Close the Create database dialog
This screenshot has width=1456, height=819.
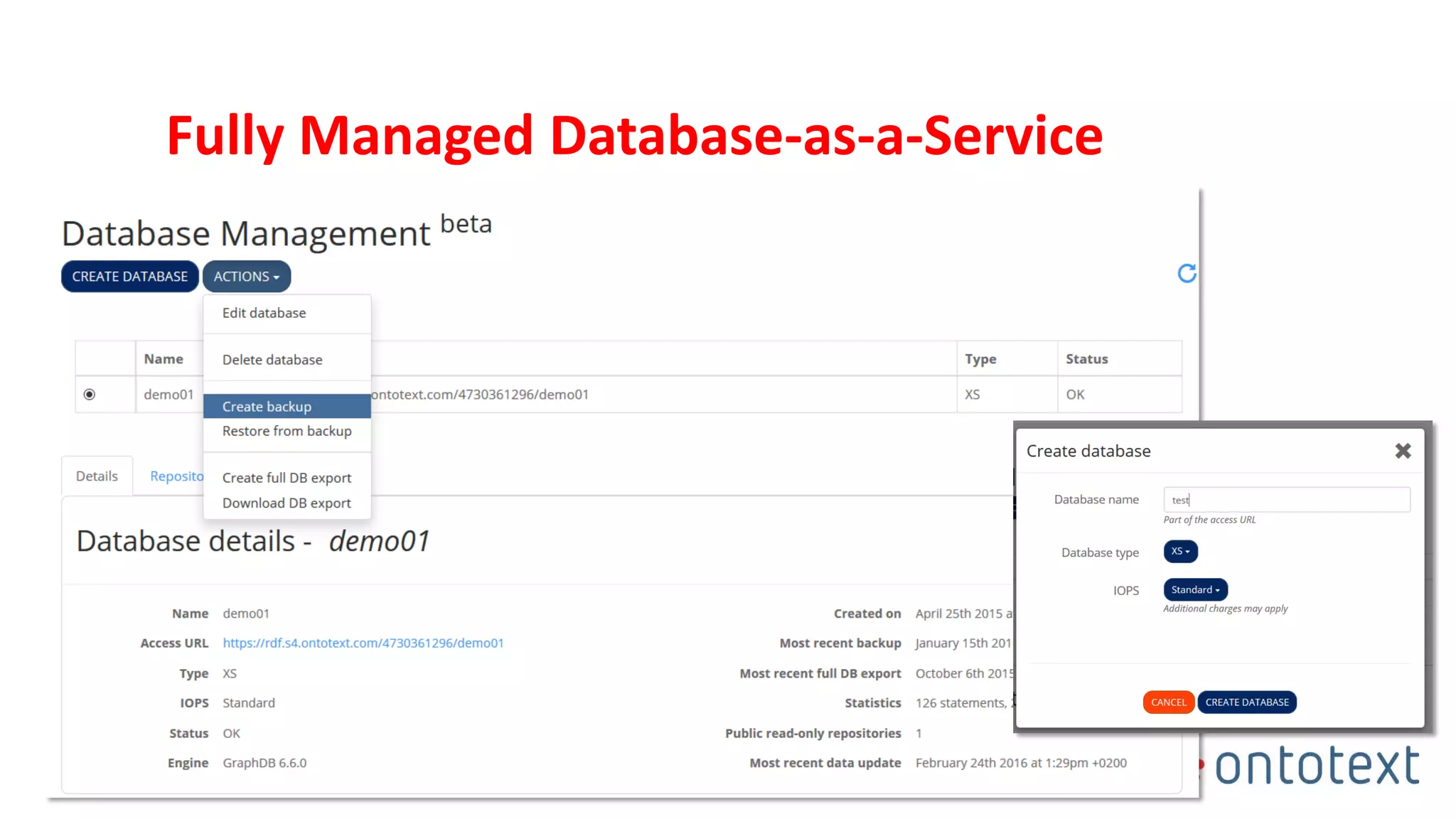1403,451
